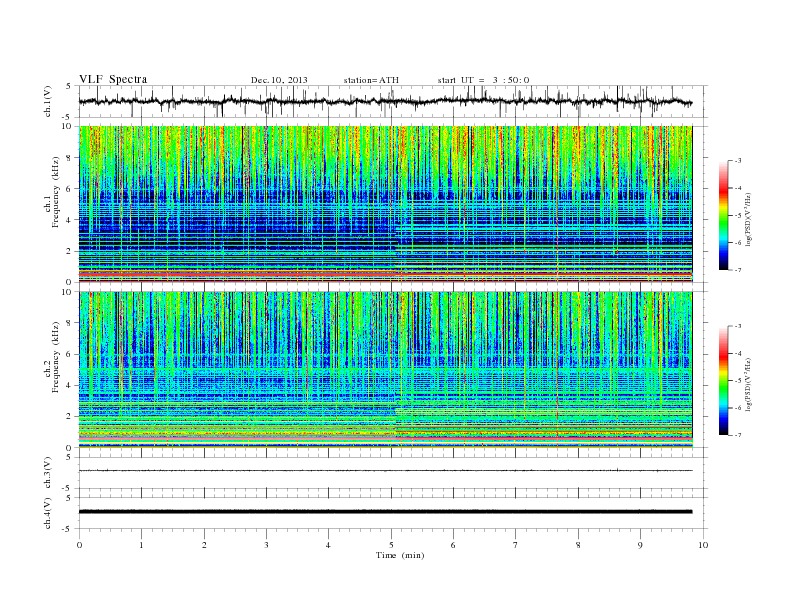Screen dimensions: 792x612
Task: Click the '4' tick on Time axis
Action: (x=328, y=545)
